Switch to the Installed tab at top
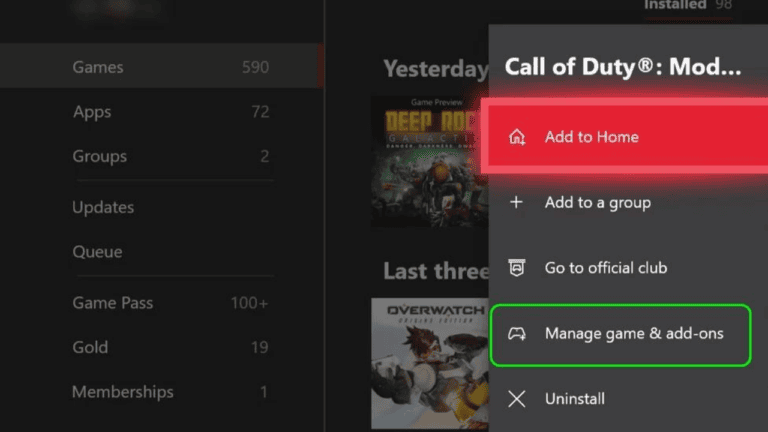The height and width of the screenshot is (432, 768). (688, 6)
